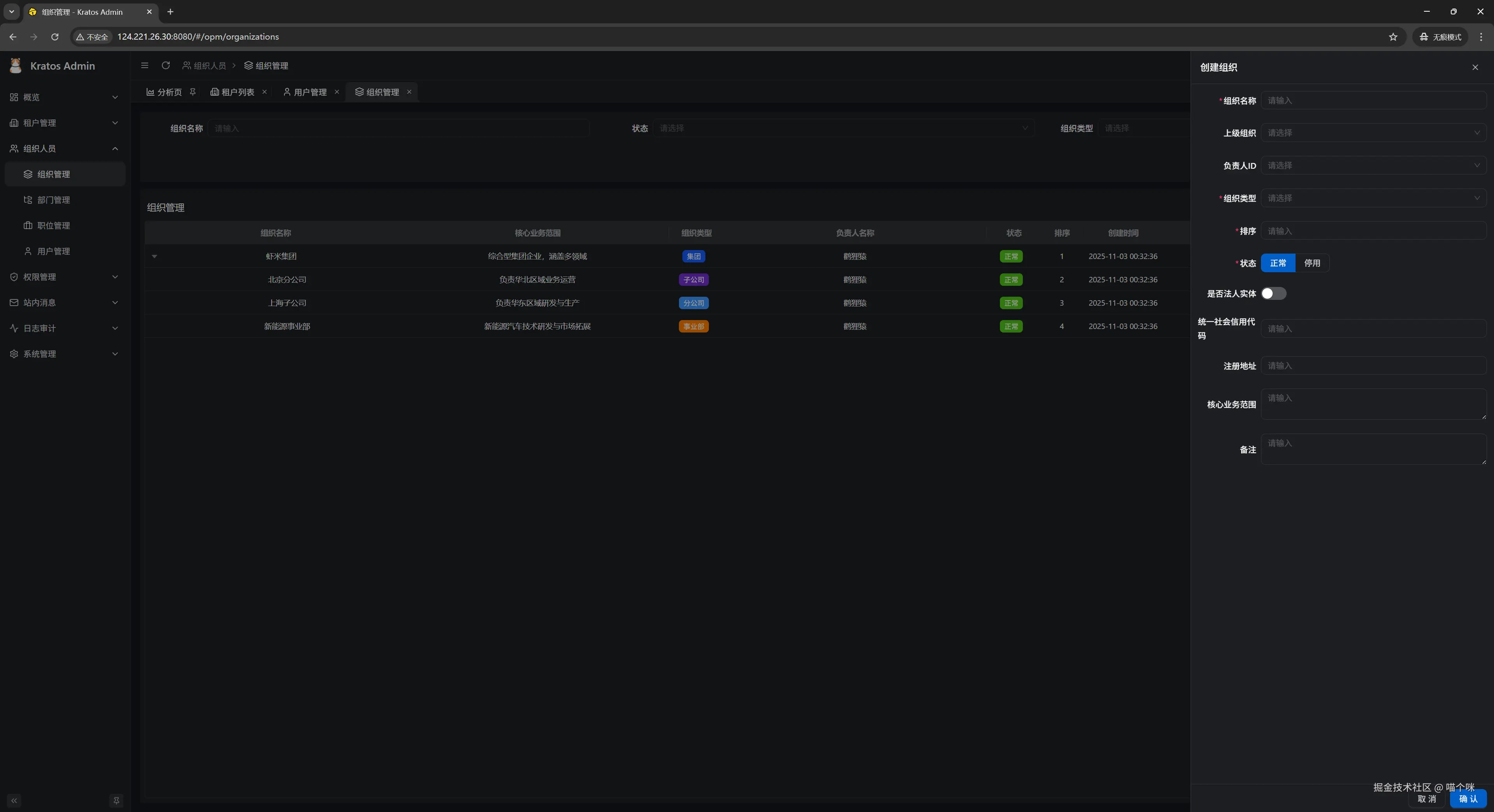Click the pin icon at sidebar bottom
This screenshot has width=1494, height=812.
[116, 800]
